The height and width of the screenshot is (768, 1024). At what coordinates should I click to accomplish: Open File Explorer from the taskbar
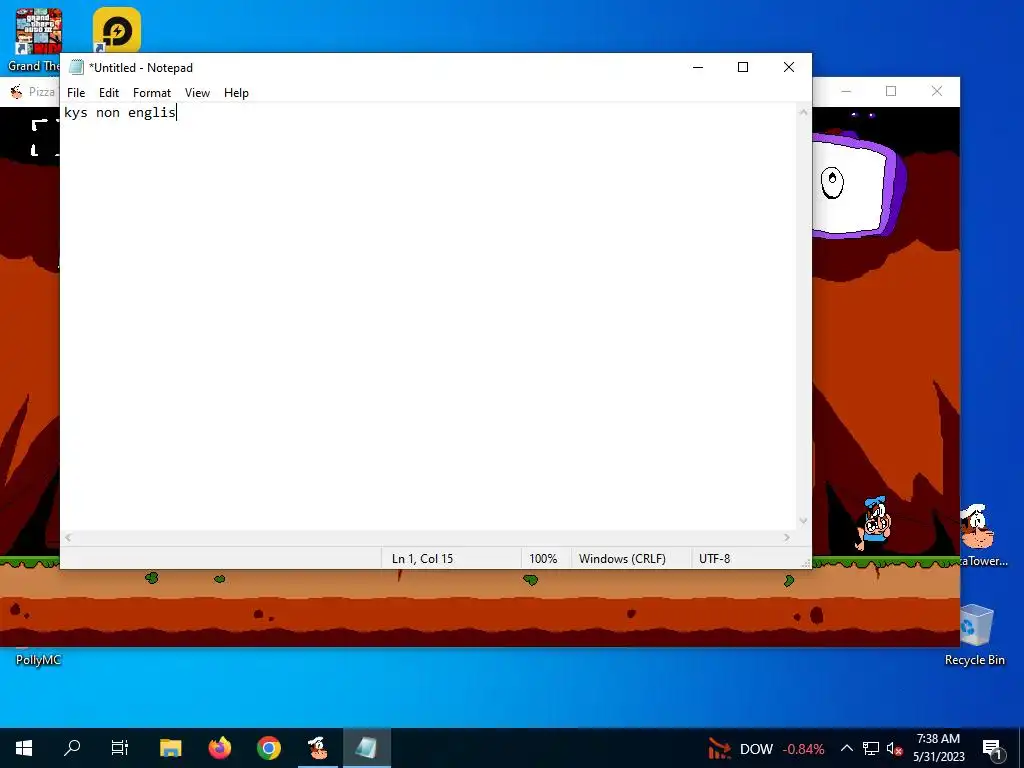pos(170,748)
